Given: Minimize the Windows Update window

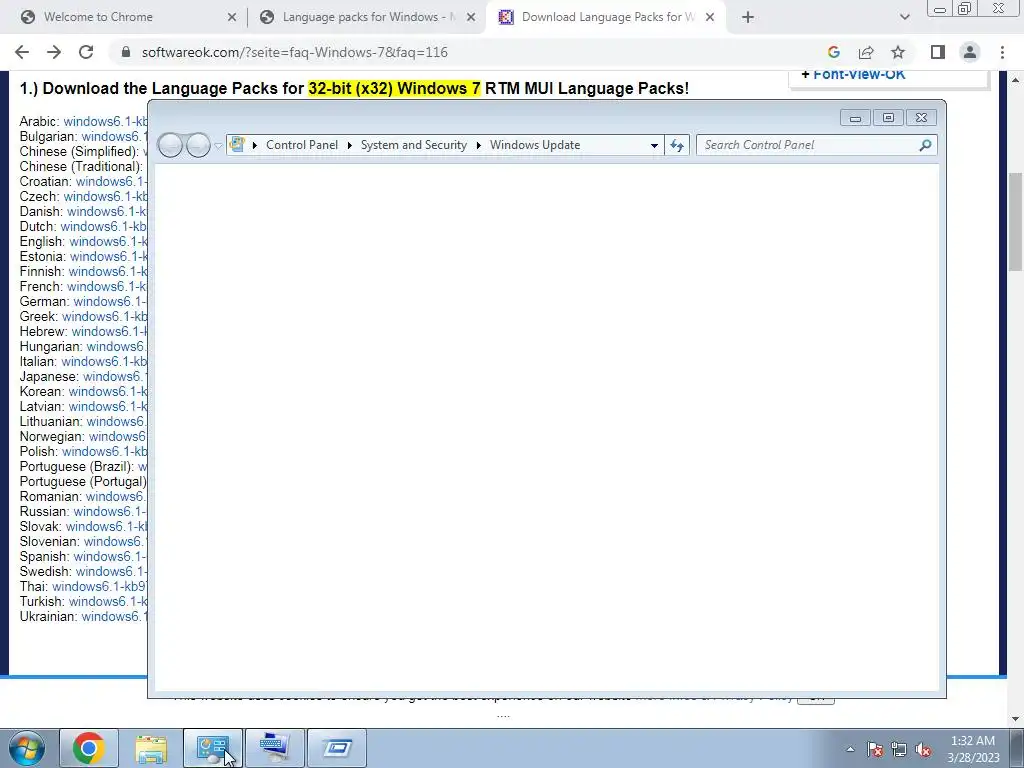Looking at the screenshot, I should click(x=855, y=118).
